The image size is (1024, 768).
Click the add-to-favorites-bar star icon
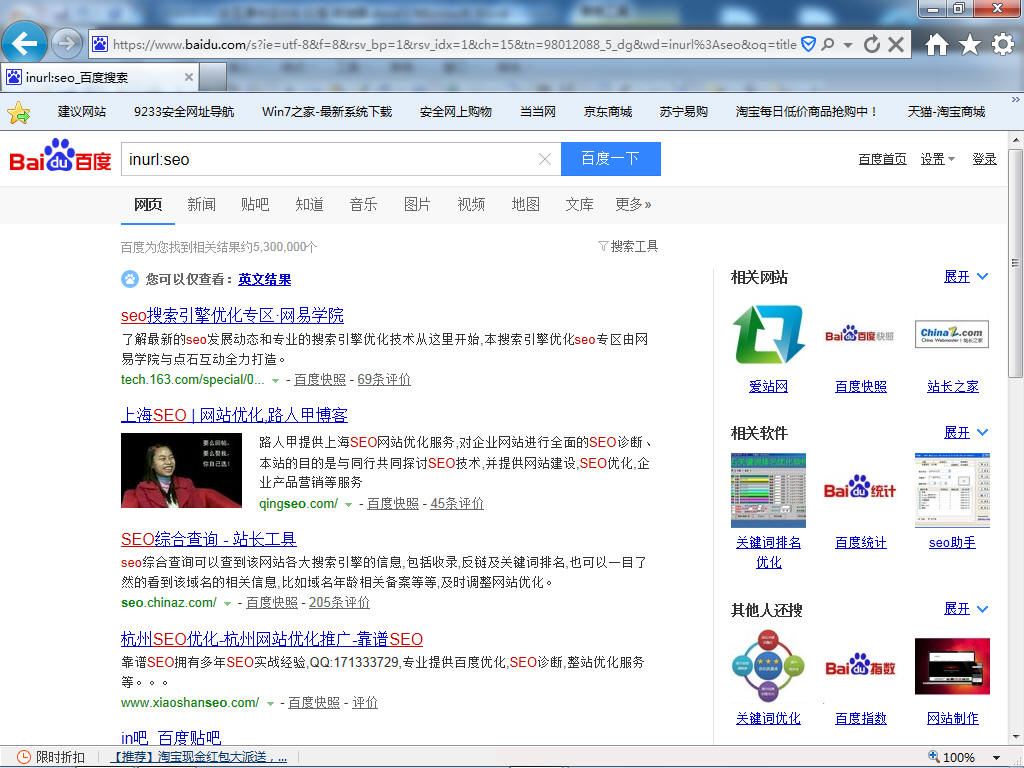18,112
